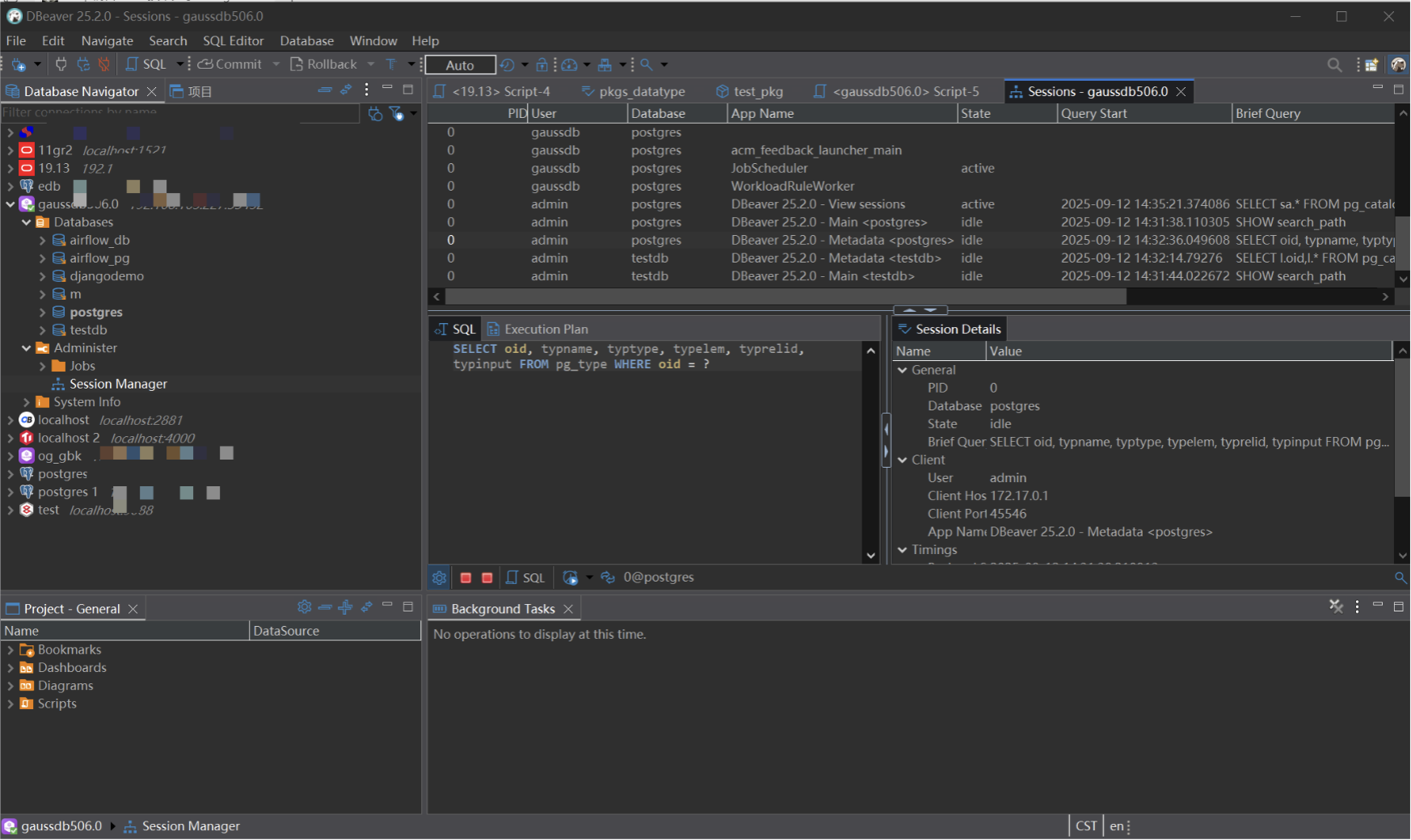Open the SQL editor toolbar button
The image size is (1411, 840).
click(x=146, y=65)
